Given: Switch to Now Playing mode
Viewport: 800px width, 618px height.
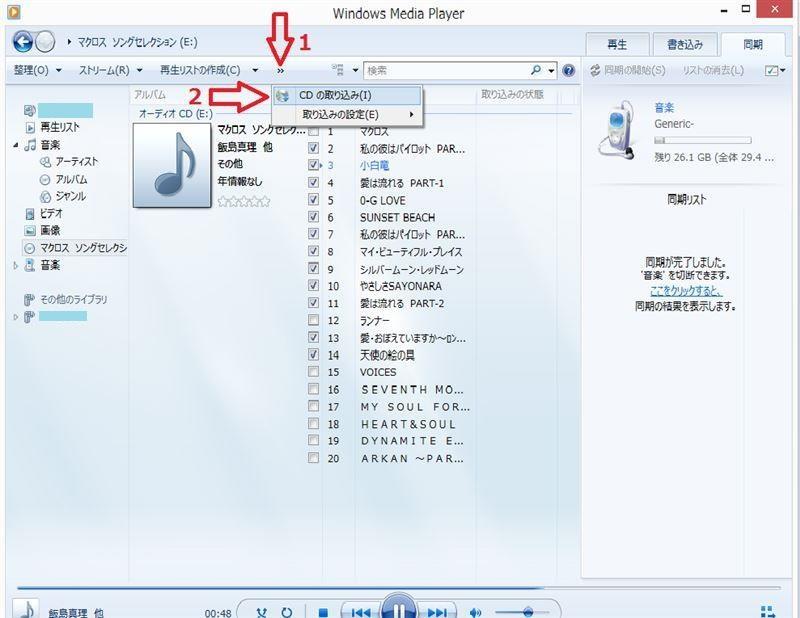Looking at the screenshot, I should point(768,611).
